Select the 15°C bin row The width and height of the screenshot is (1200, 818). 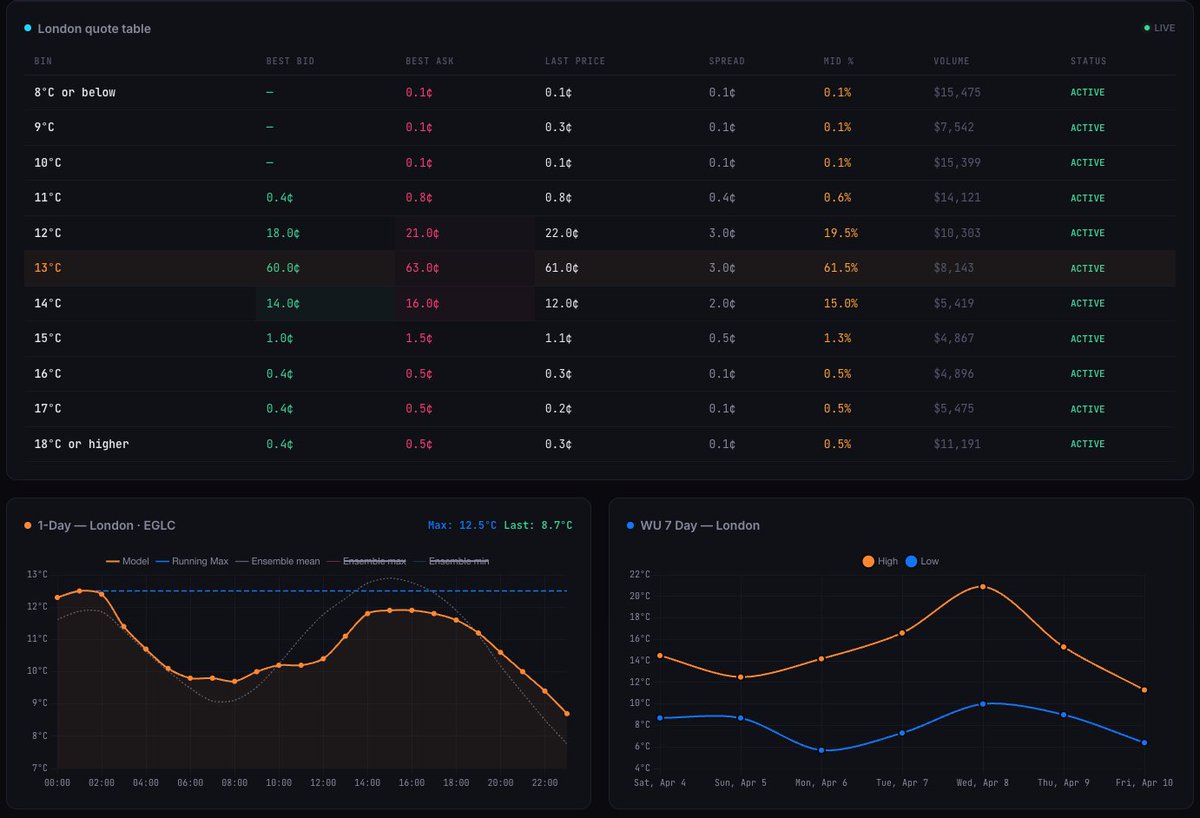click(x=600, y=338)
